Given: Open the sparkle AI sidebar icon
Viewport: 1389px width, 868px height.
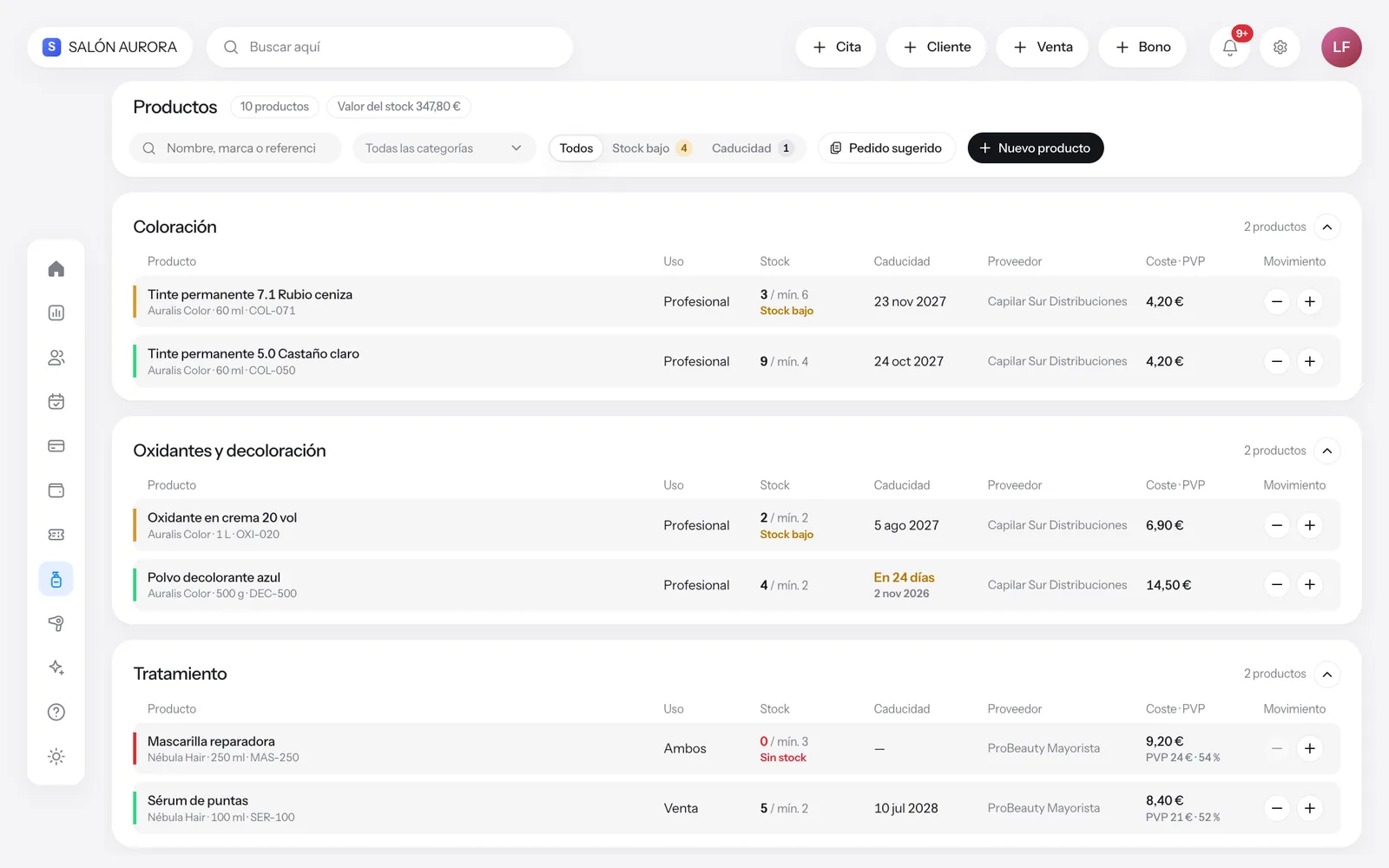Looking at the screenshot, I should coord(56,667).
